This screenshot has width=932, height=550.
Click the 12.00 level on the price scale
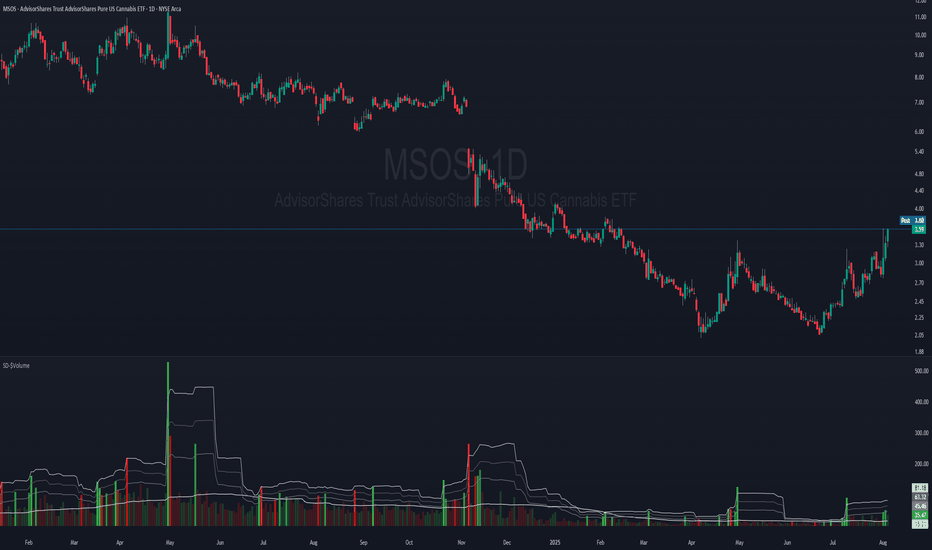(919, 2)
